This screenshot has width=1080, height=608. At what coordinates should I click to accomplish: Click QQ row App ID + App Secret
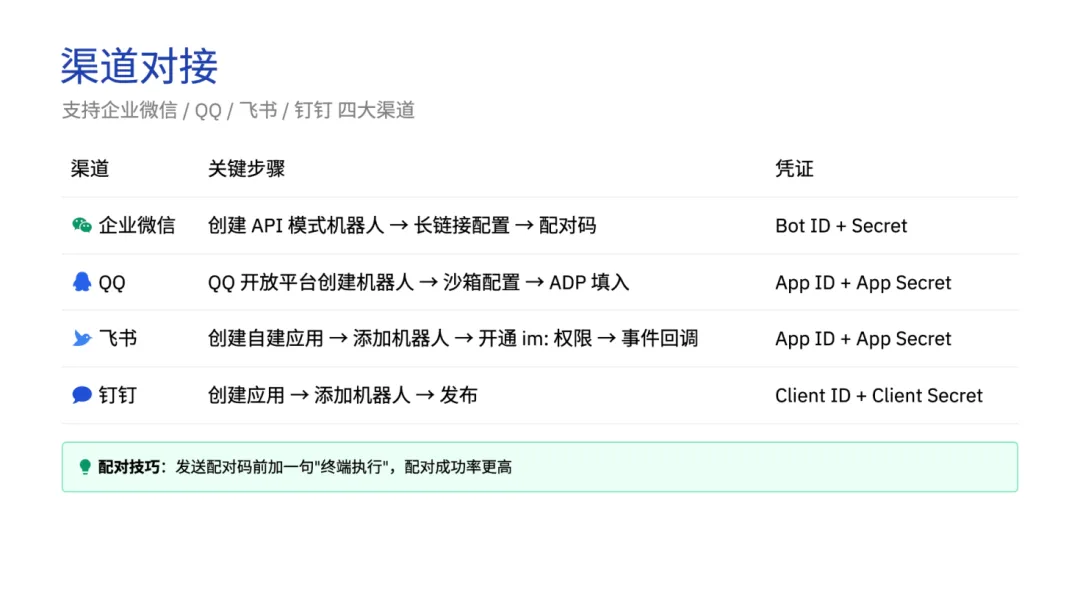tap(863, 282)
